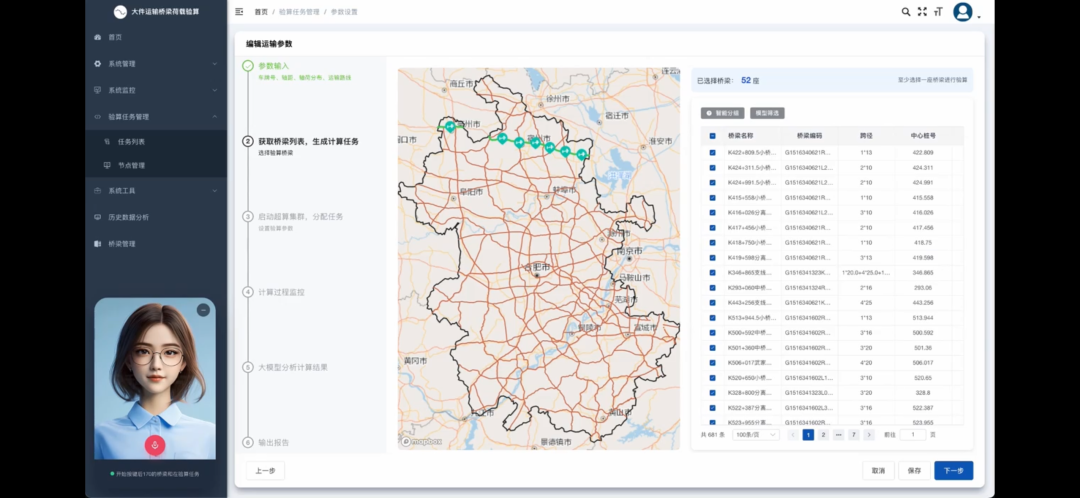Click the 下一步 button
Viewport: 1080px width, 498px height.
[x=953, y=470]
